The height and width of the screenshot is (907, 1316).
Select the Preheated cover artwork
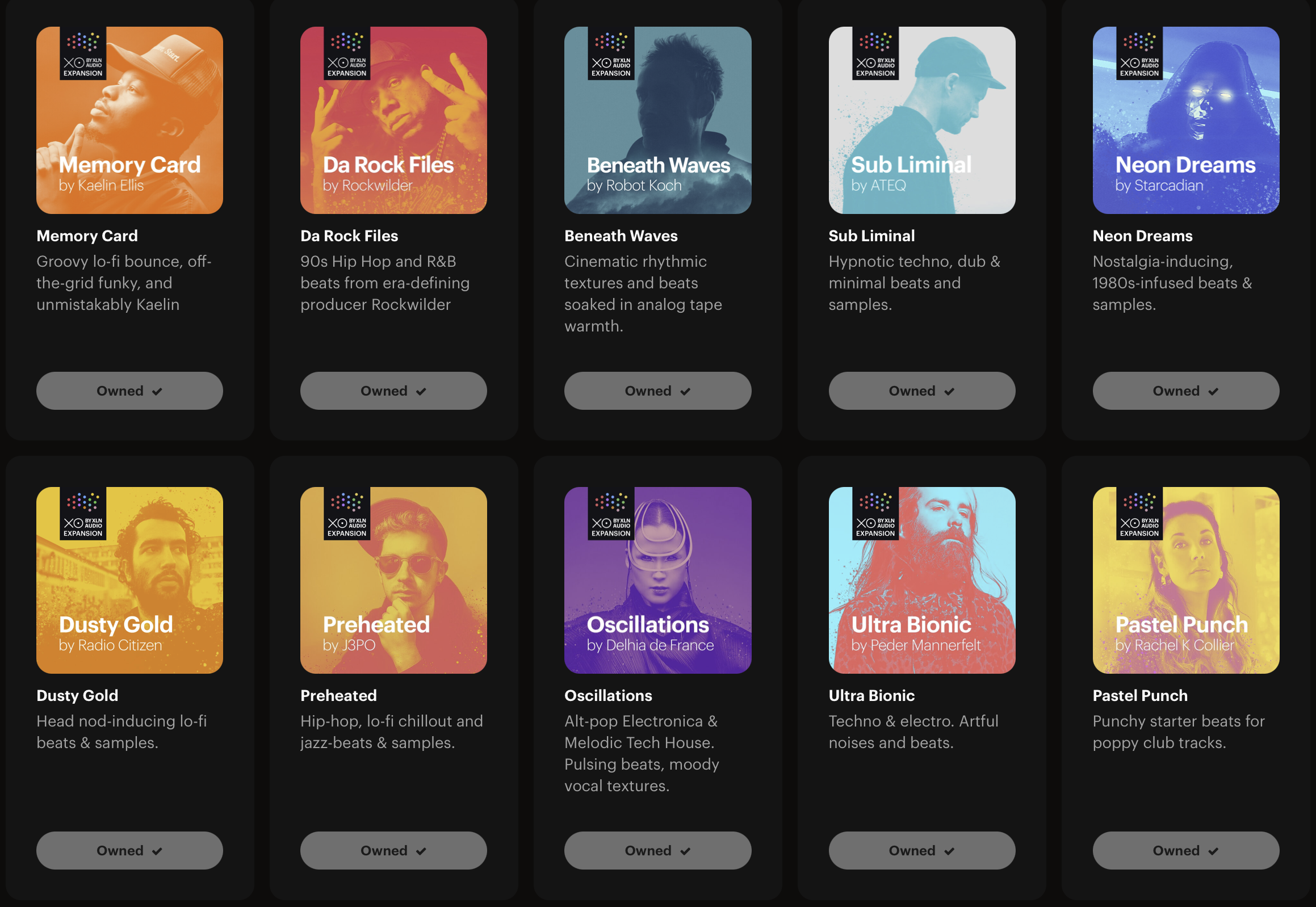tap(393, 580)
